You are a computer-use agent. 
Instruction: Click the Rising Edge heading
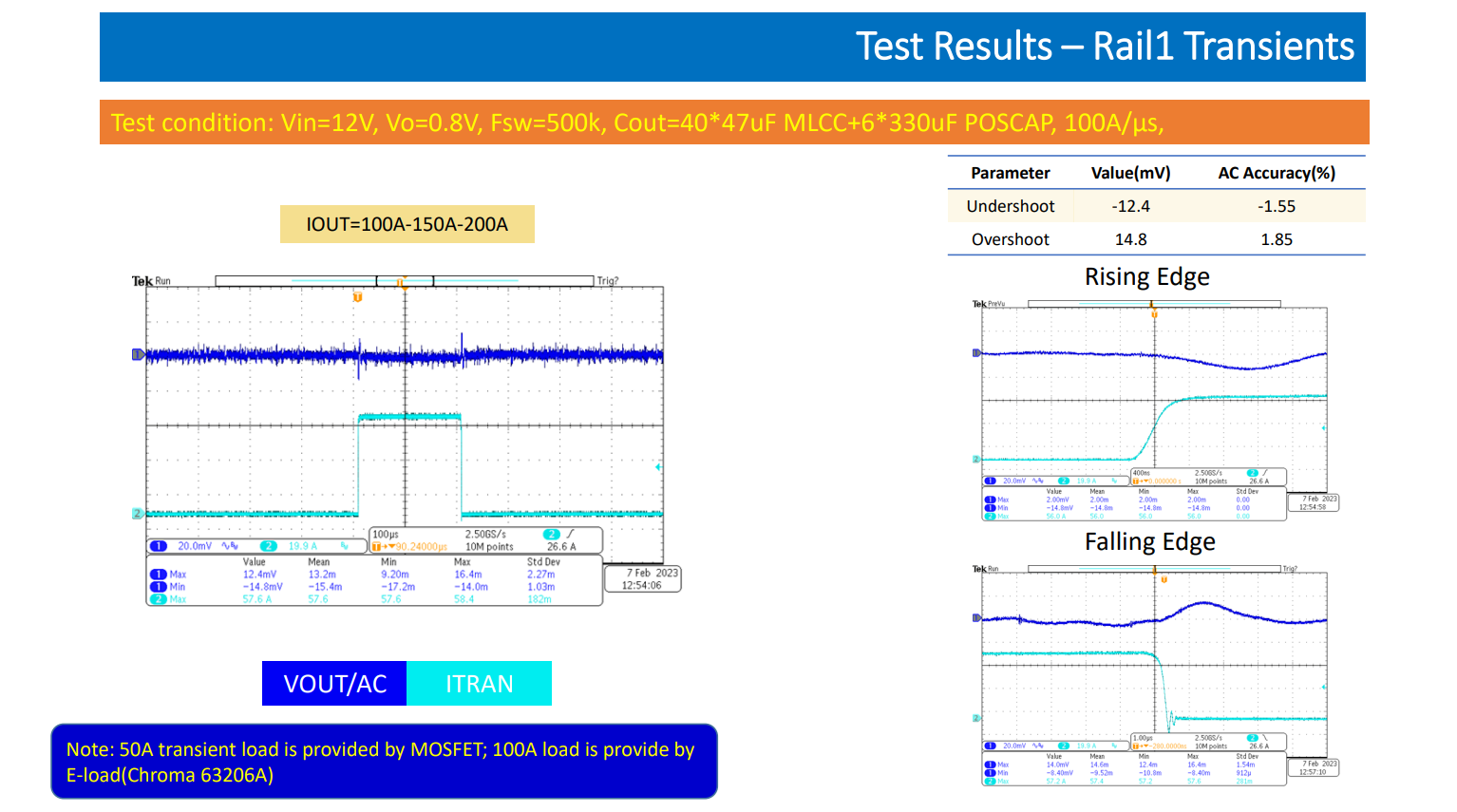click(1146, 277)
